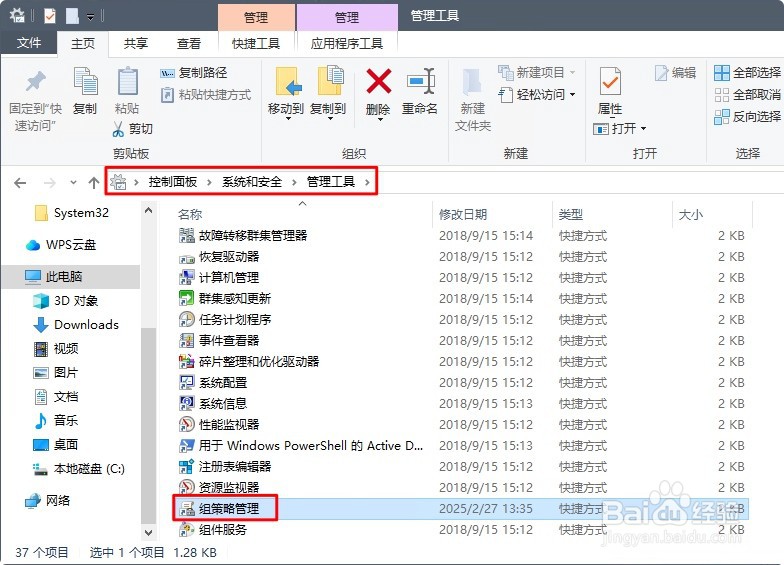784x565 pixels.
Task: Select WPS云盘 in navigation pane
Action: click(60, 245)
